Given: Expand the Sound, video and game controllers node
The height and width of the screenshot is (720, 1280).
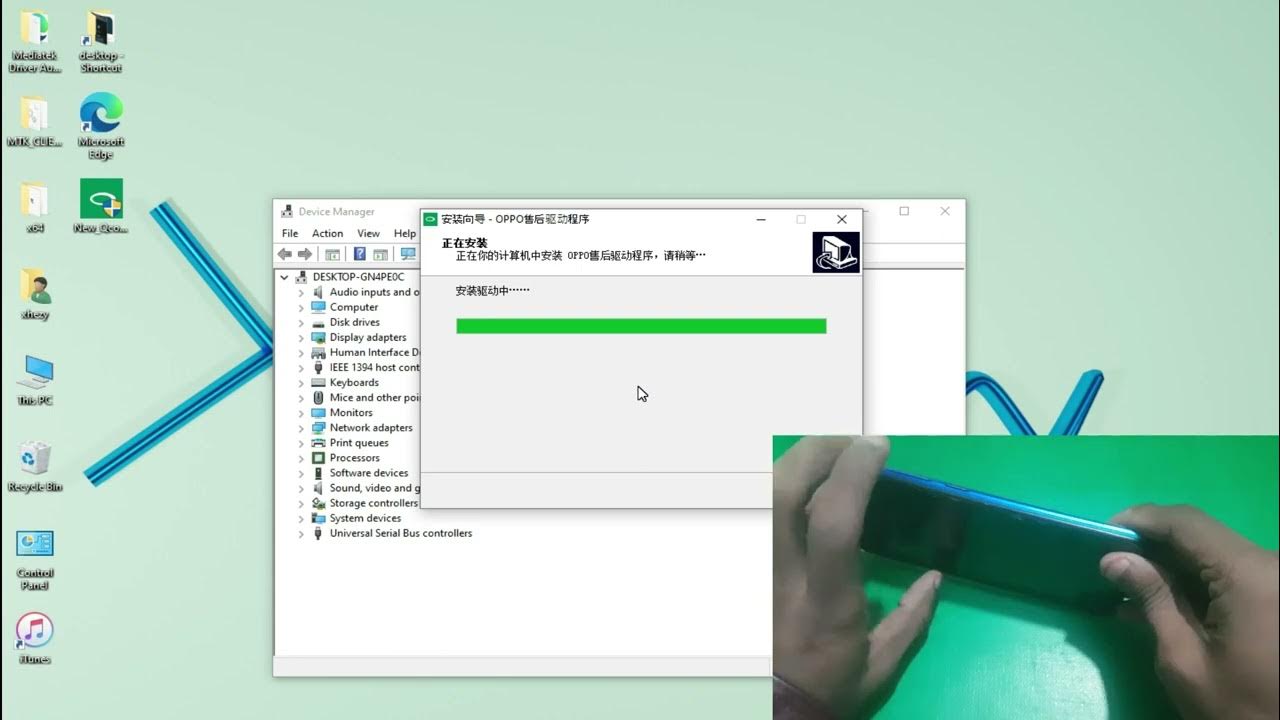Looking at the screenshot, I should tap(301, 488).
